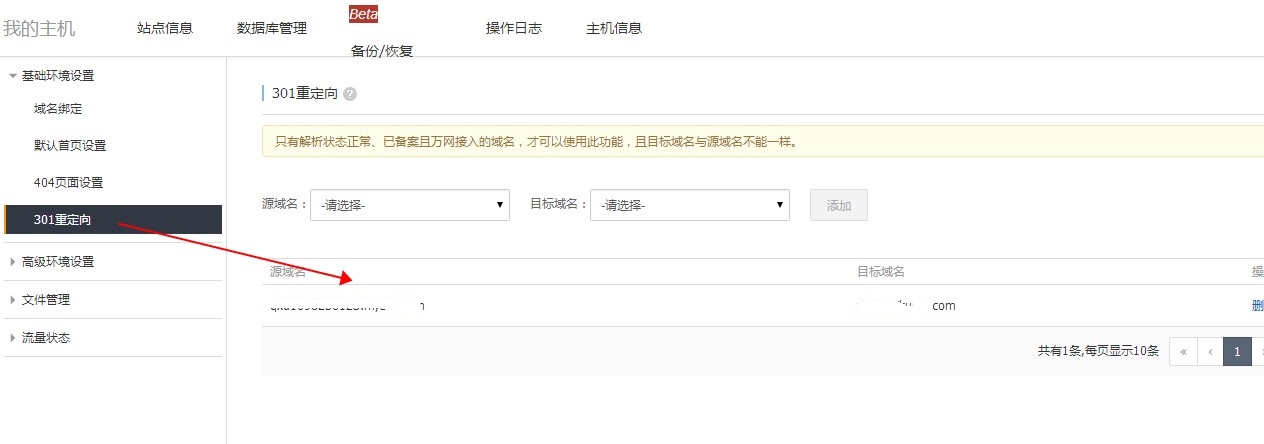Open the 站点信息 tab

pos(165,29)
